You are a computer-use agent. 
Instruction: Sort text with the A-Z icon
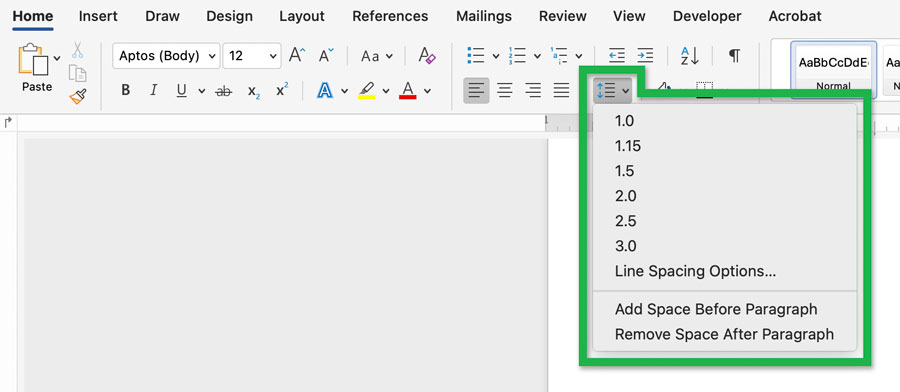[x=690, y=56]
